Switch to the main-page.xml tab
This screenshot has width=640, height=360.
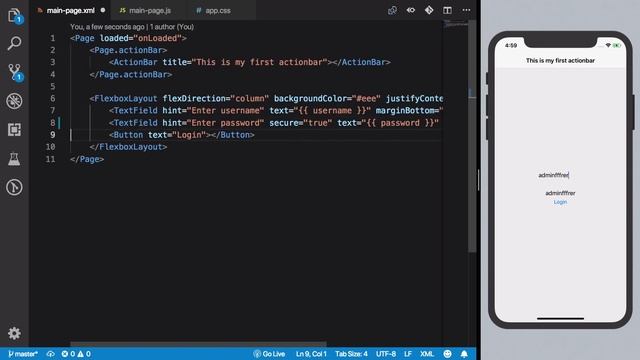click(70, 11)
